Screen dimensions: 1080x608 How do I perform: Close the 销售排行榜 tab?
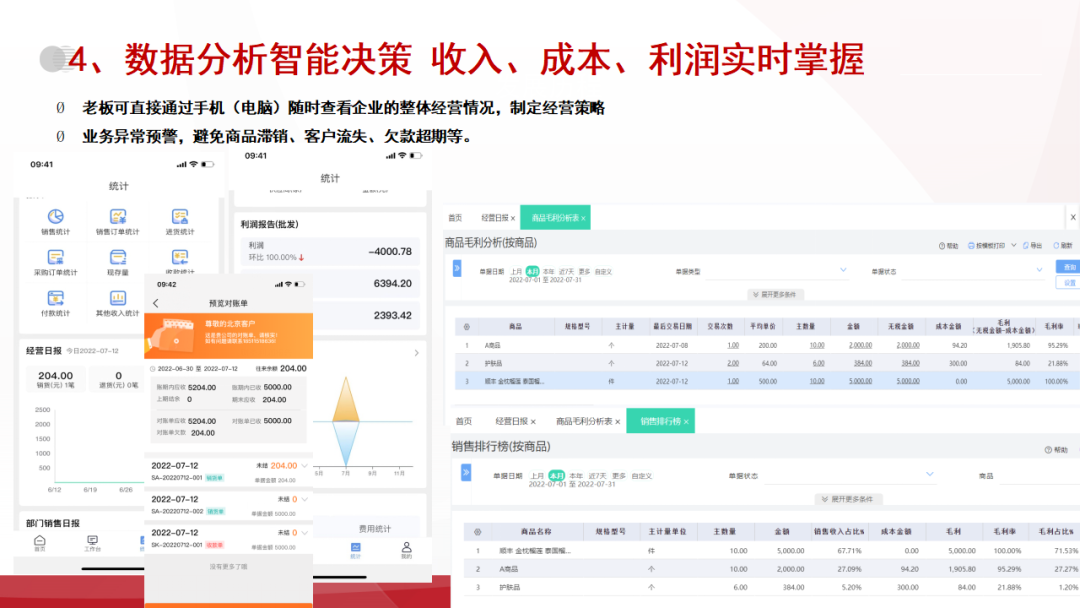686,421
